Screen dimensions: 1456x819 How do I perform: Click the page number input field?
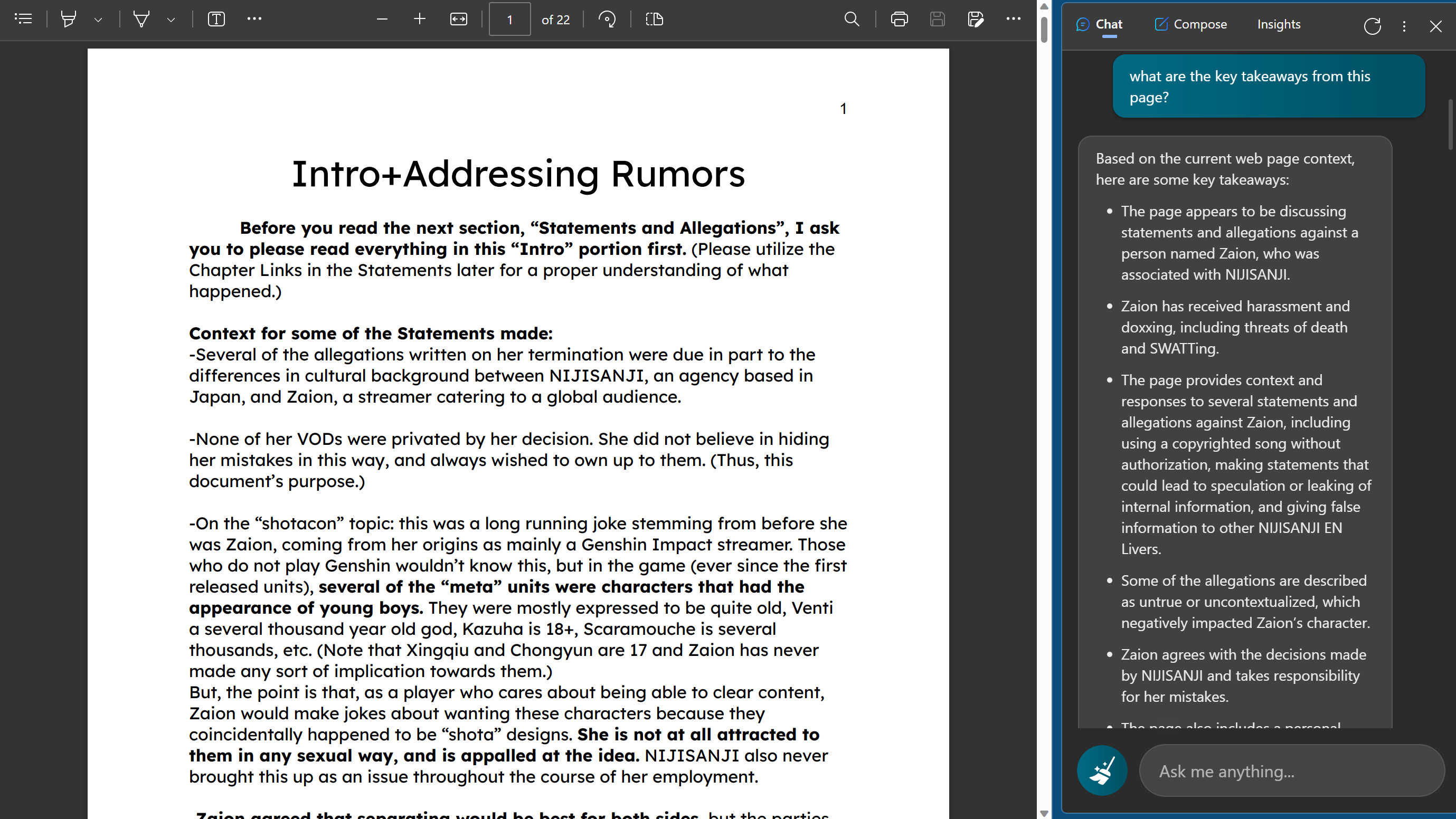coord(509,19)
